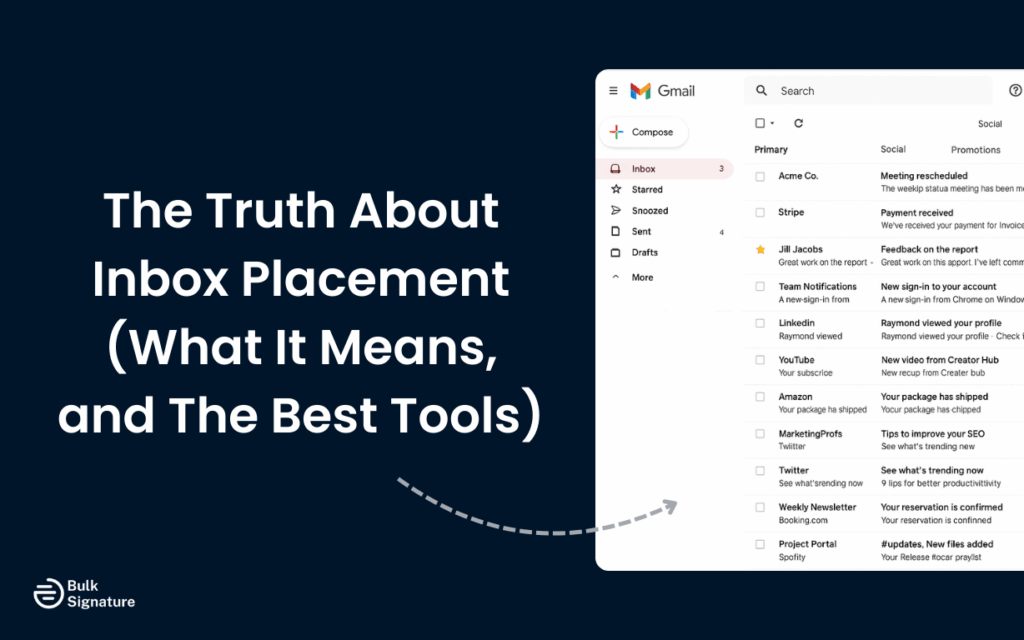Open the select-all dropdown arrow
The image size is (1024, 640).
click(770, 122)
